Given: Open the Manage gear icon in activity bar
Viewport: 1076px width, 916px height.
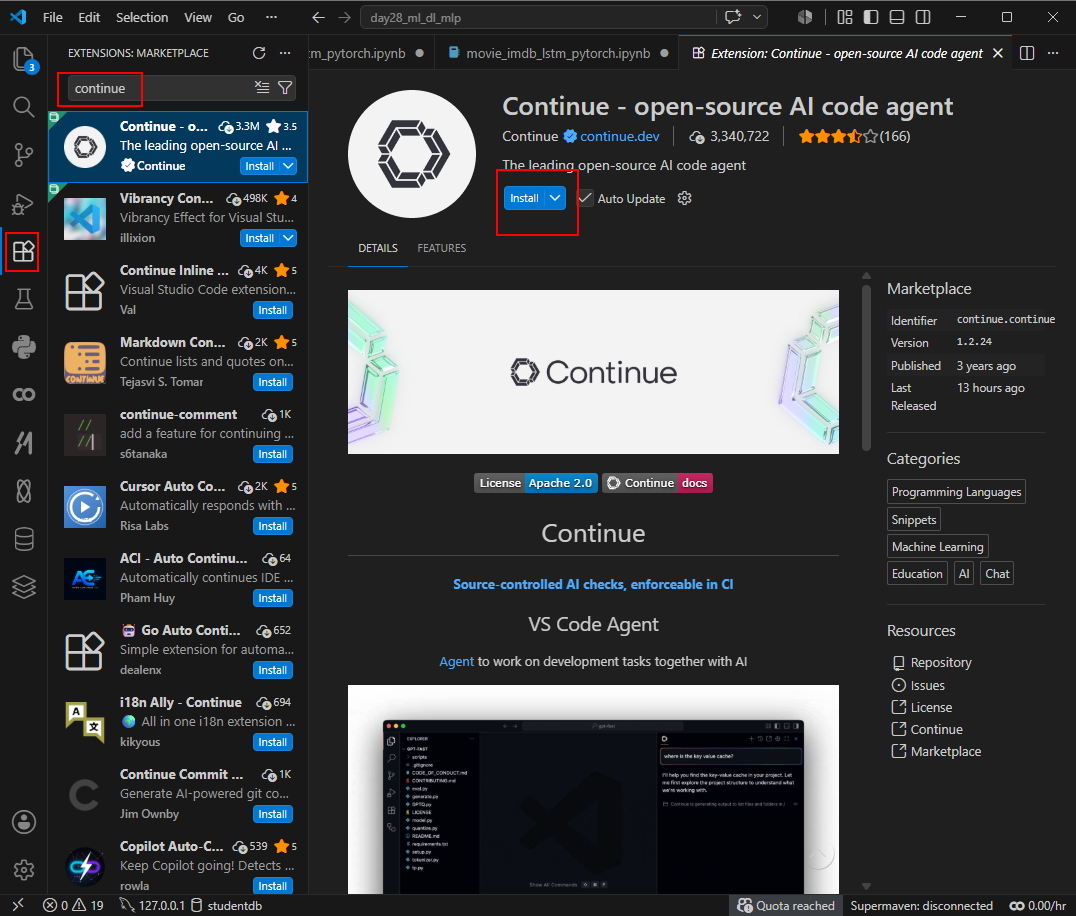Looking at the screenshot, I should [x=23, y=870].
